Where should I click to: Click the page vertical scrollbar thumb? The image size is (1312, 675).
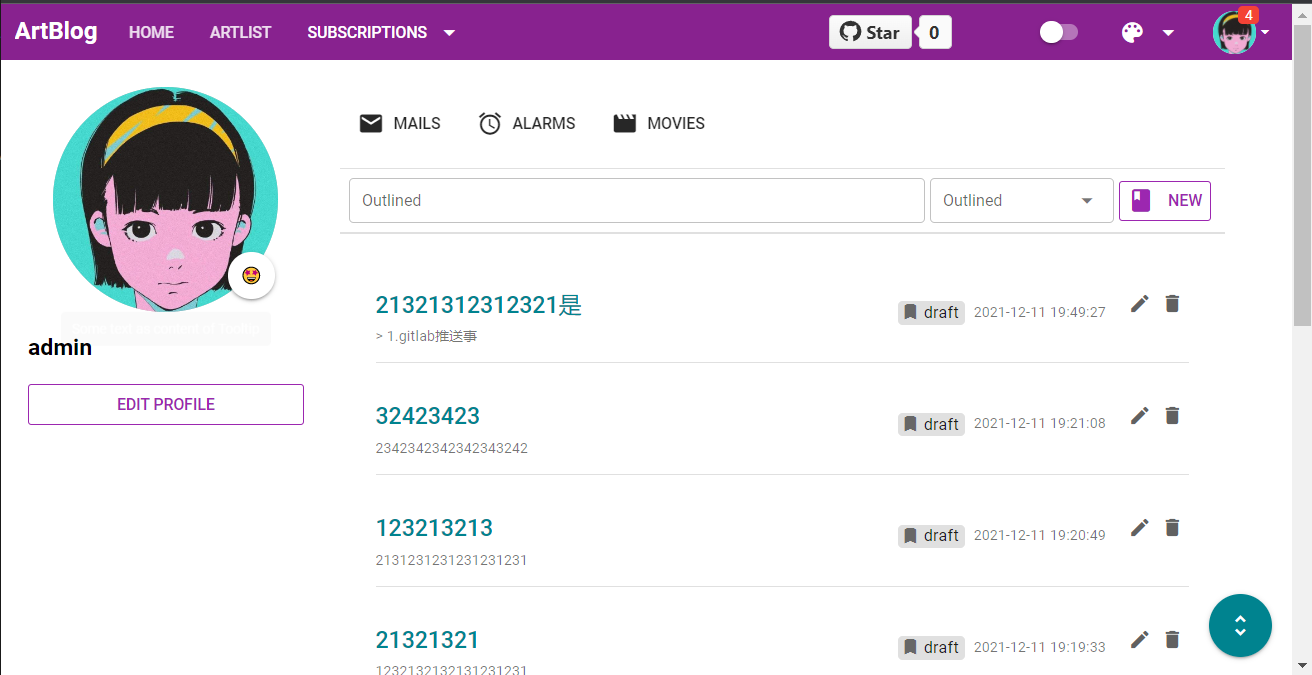[1302, 175]
